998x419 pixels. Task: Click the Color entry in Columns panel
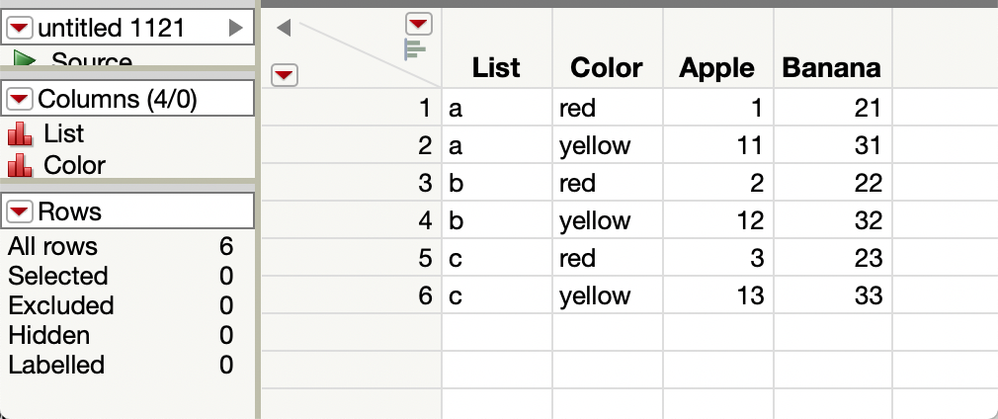(x=74, y=166)
